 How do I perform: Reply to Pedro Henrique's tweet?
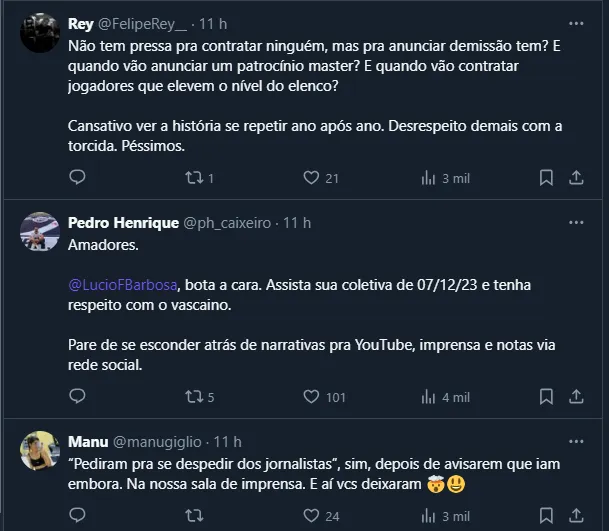coord(77,397)
